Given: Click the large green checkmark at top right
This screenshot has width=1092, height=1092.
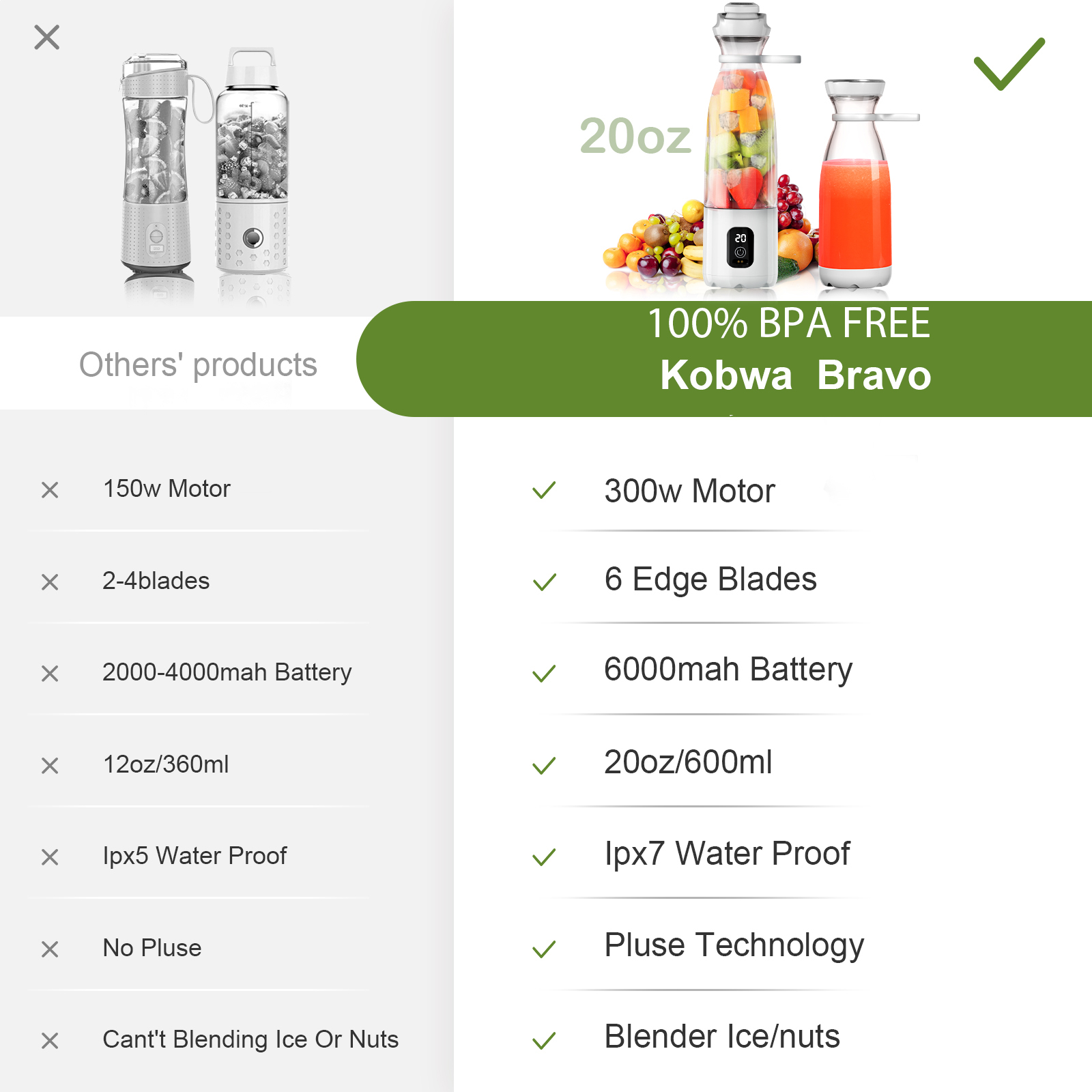Looking at the screenshot, I should tap(1008, 64).
